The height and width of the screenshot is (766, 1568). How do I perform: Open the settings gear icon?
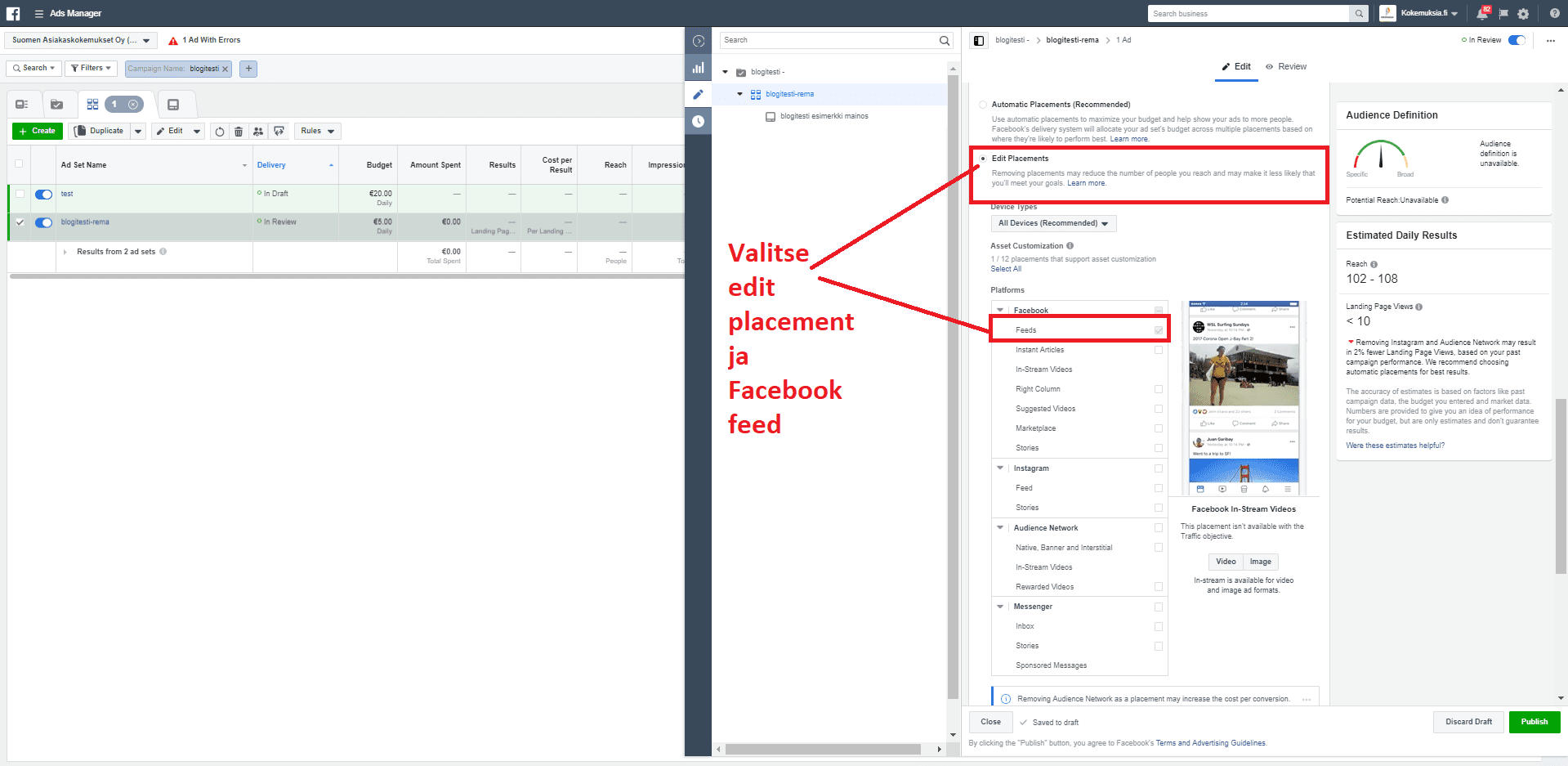[1523, 14]
